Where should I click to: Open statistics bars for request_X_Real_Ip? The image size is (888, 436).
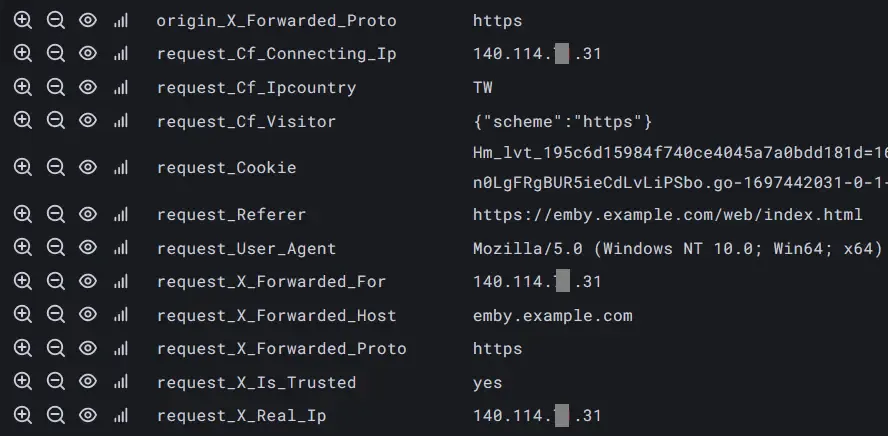121,416
